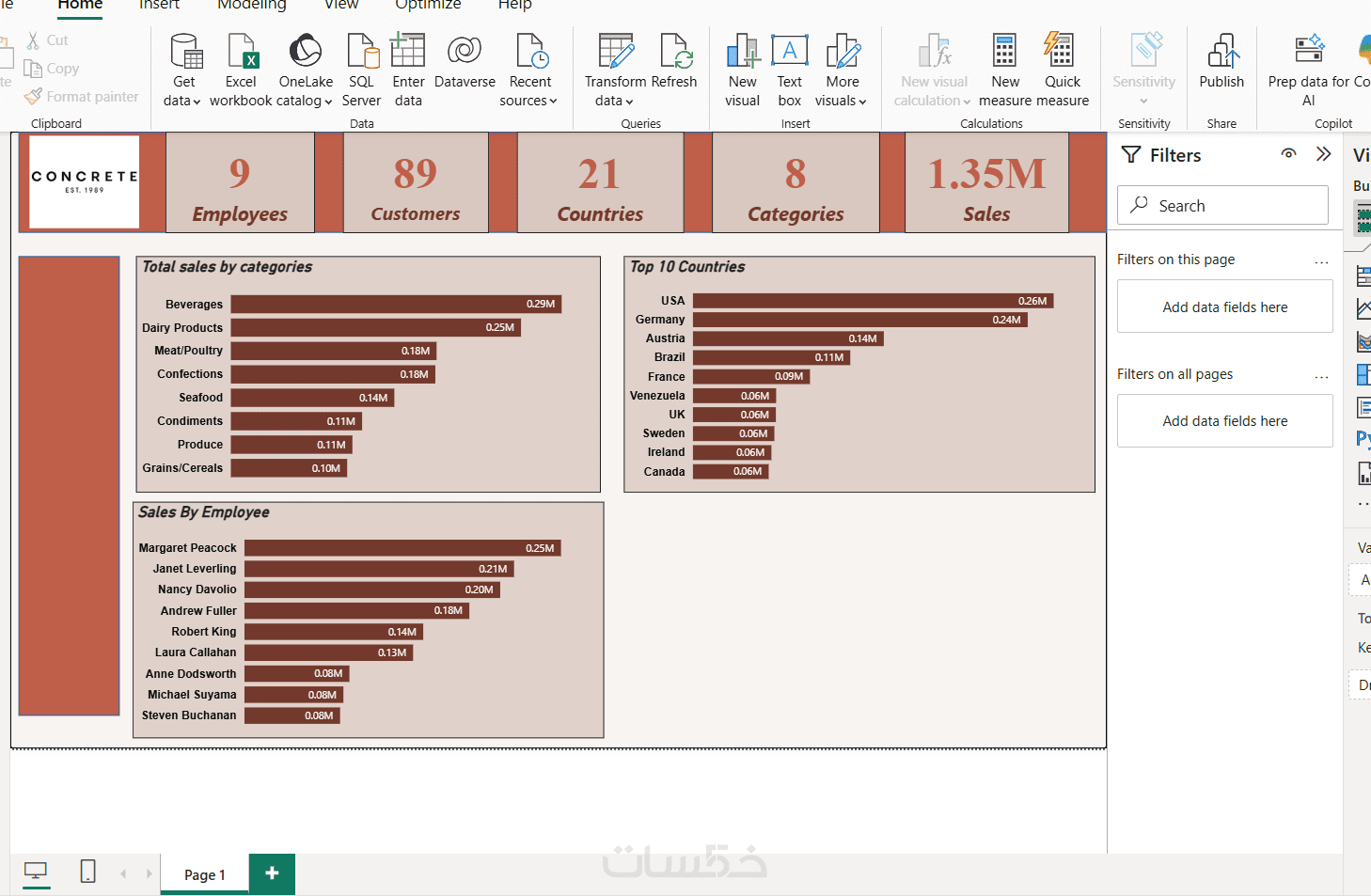Create a Quick measure

tap(1063, 71)
